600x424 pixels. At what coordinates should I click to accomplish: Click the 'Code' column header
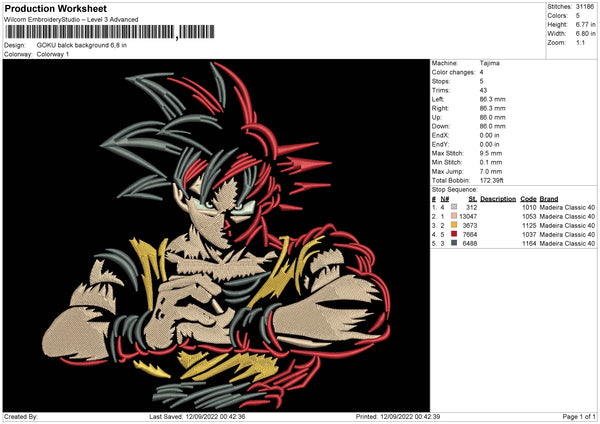[528, 199]
